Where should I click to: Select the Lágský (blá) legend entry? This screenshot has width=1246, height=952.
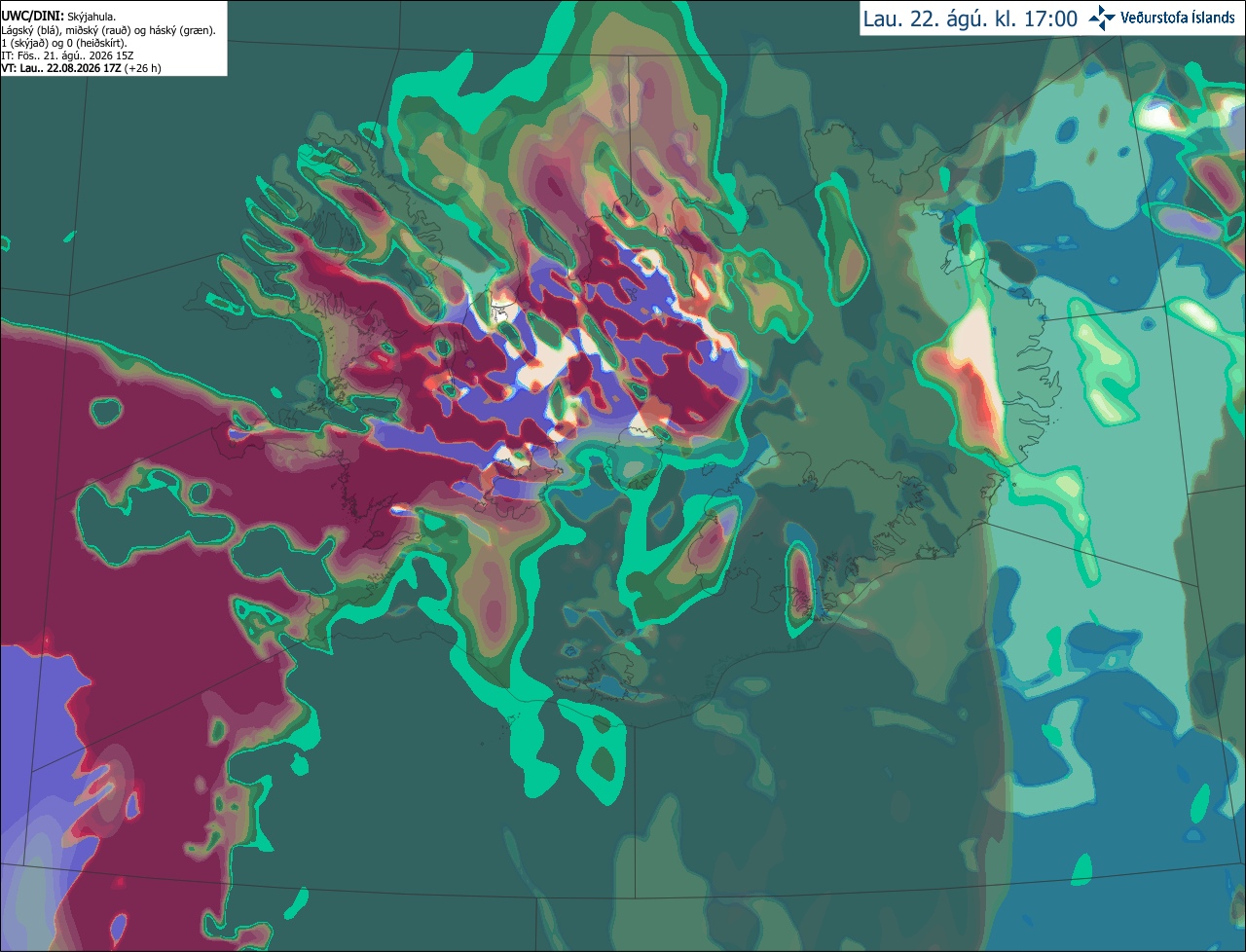[31, 30]
